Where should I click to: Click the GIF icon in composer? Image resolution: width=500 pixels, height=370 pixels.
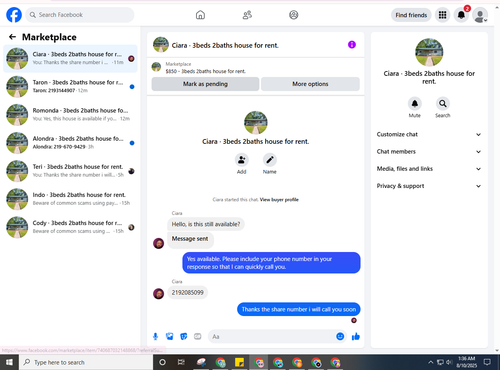coord(198,337)
